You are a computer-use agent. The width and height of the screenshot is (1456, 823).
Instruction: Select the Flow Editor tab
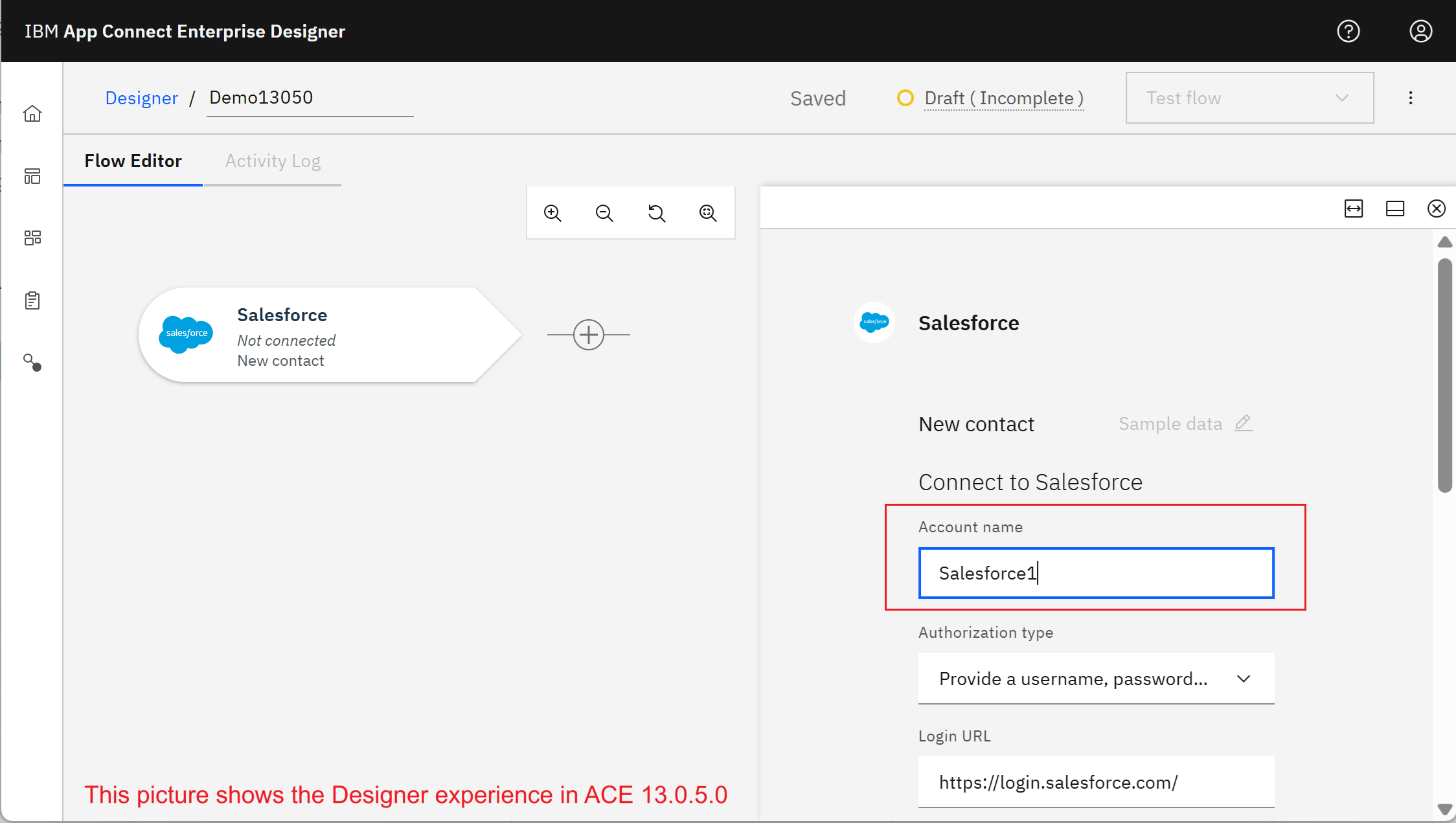point(133,161)
